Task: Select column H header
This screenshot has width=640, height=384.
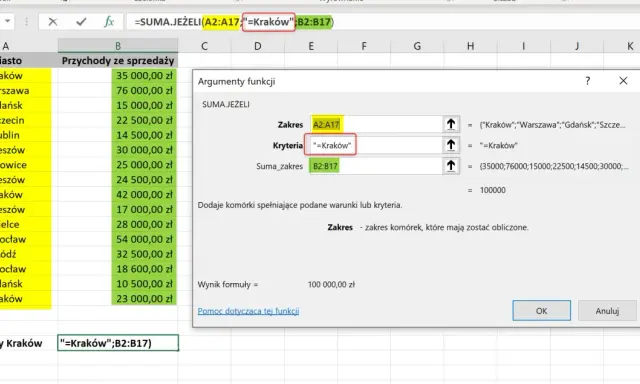Action: click(470, 46)
